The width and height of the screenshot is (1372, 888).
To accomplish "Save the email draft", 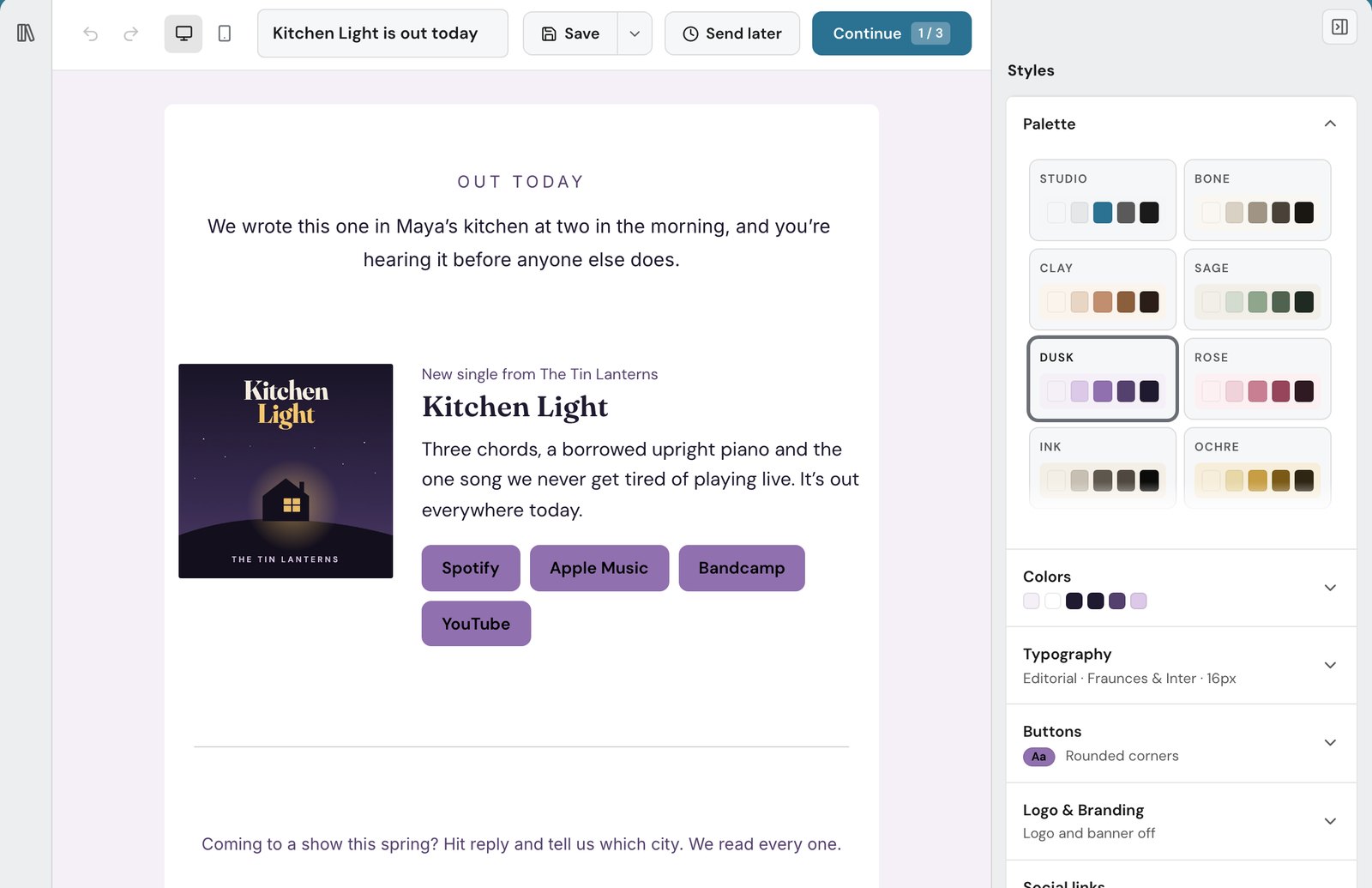I will 570,33.
